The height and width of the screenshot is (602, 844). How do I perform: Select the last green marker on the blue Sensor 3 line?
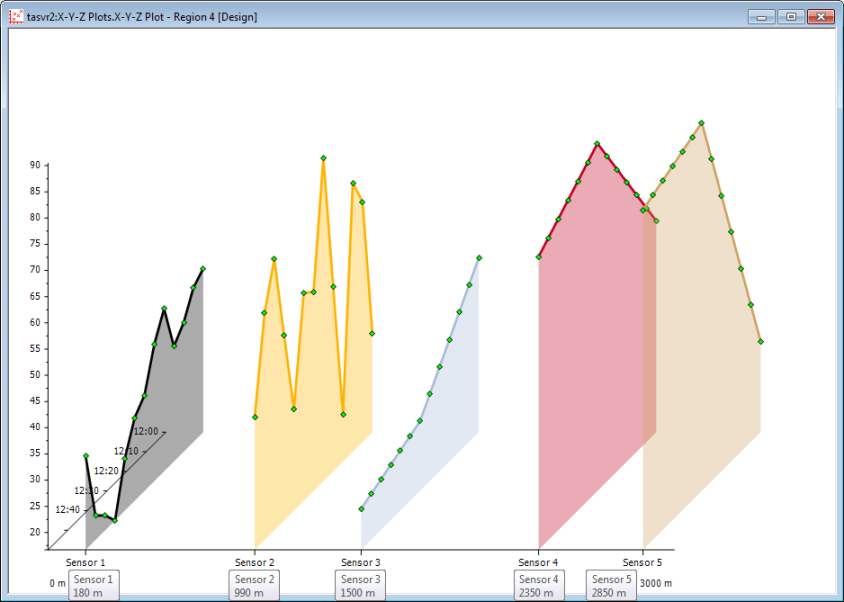pos(479,258)
